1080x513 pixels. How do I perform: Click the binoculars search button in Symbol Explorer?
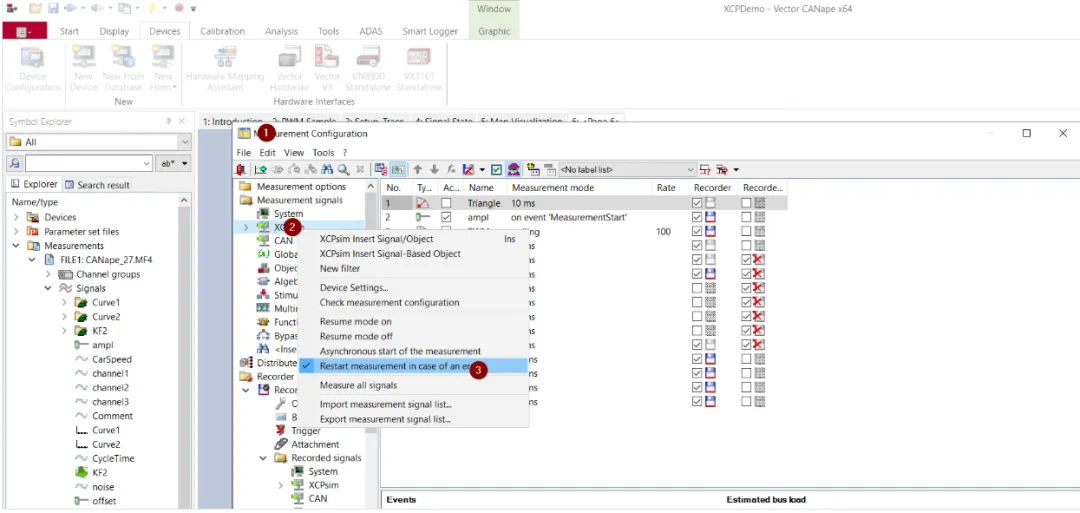pos(14,164)
